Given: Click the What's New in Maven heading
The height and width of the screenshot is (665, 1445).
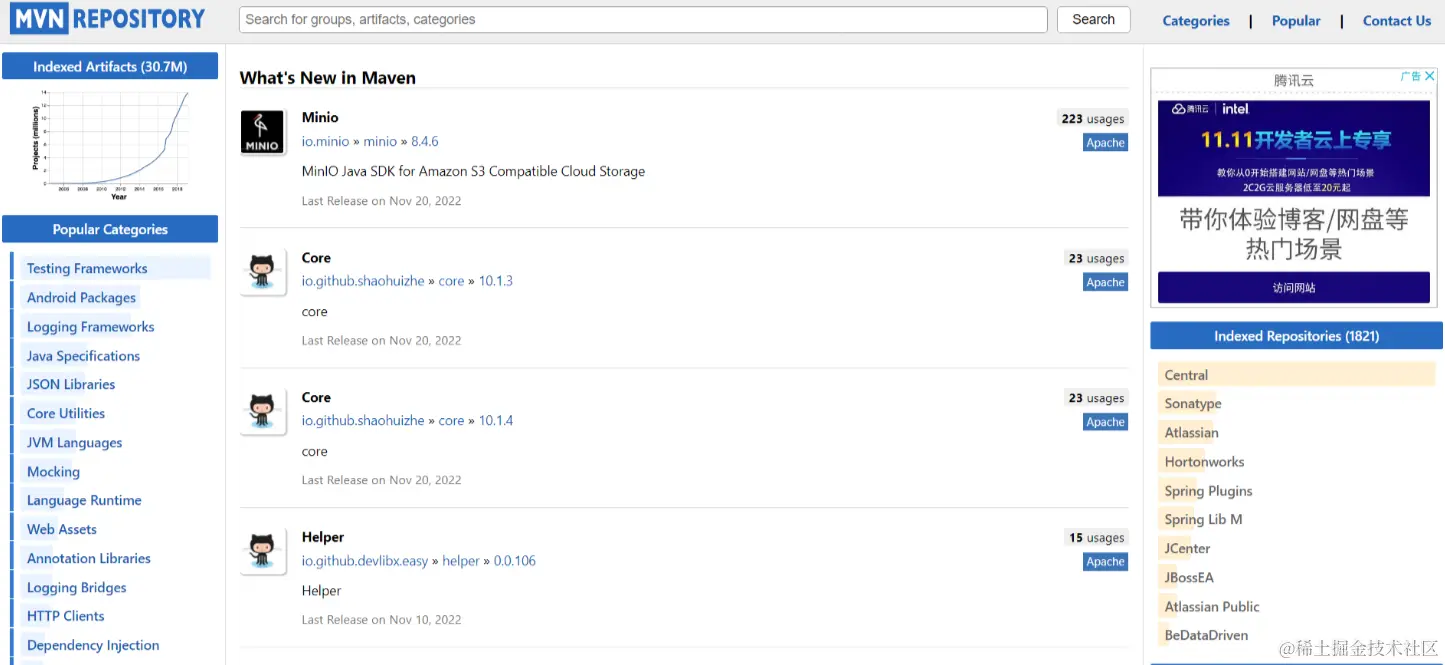Looking at the screenshot, I should [x=328, y=78].
